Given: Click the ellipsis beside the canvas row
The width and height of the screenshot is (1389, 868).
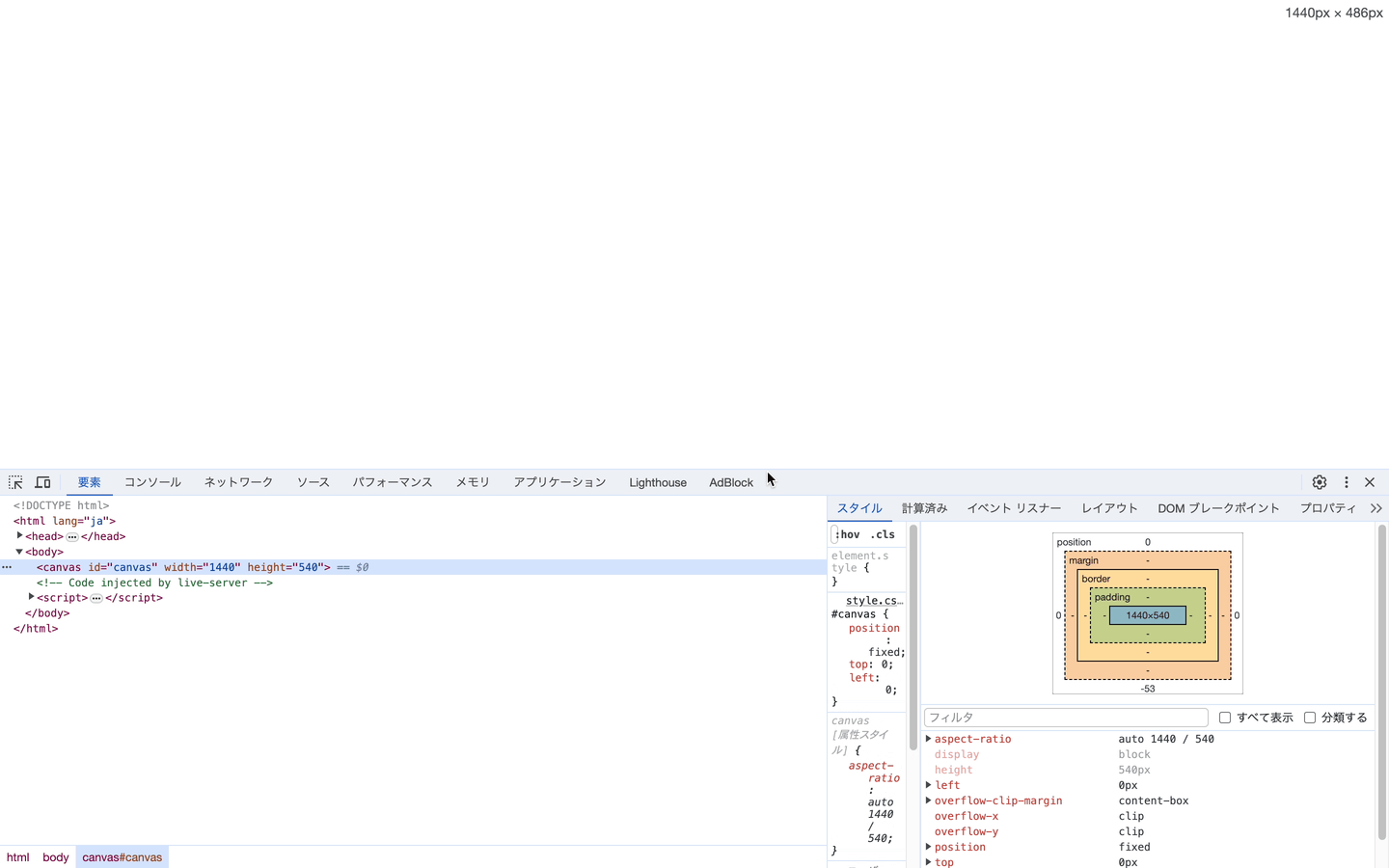Looking at the screenshot, I should (x=7, y=567).
